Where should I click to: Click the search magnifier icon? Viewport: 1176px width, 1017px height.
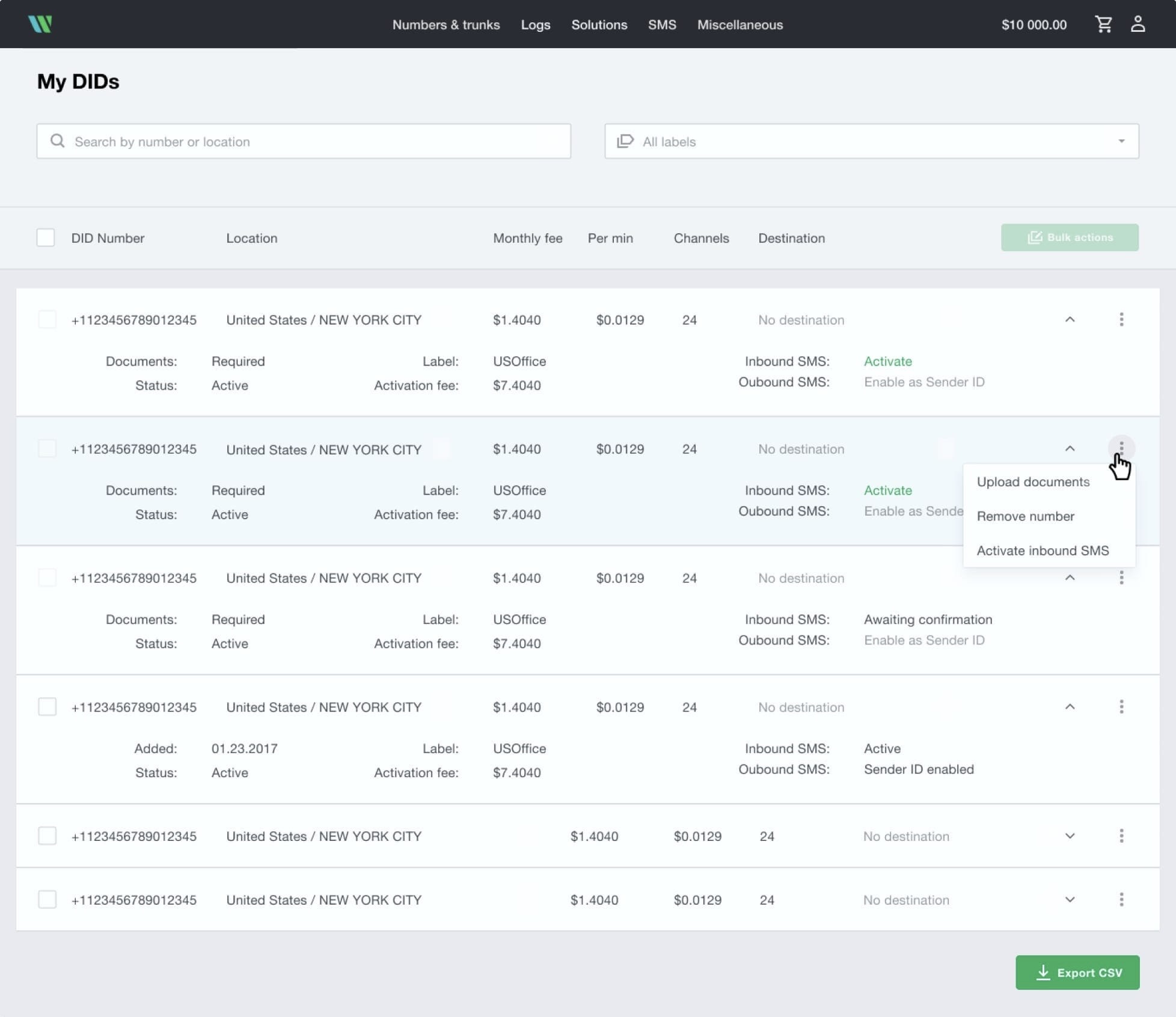[58, 141]
